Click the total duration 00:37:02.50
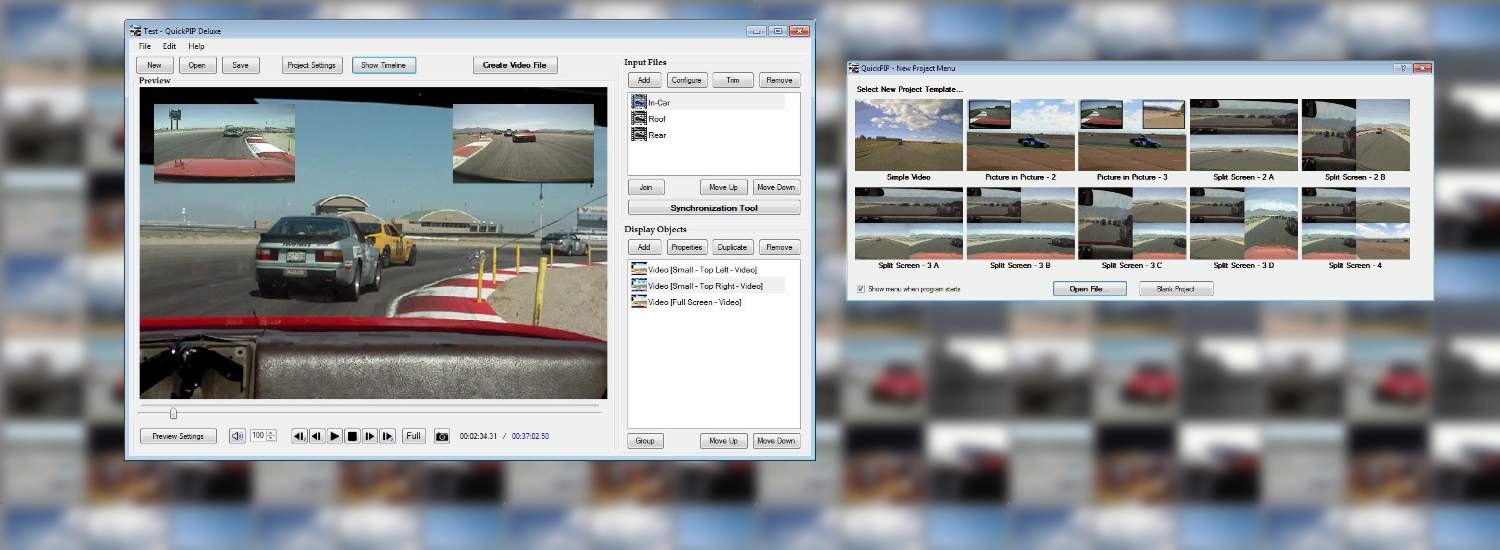This screenshot has width=1500, height=550. 530,436
